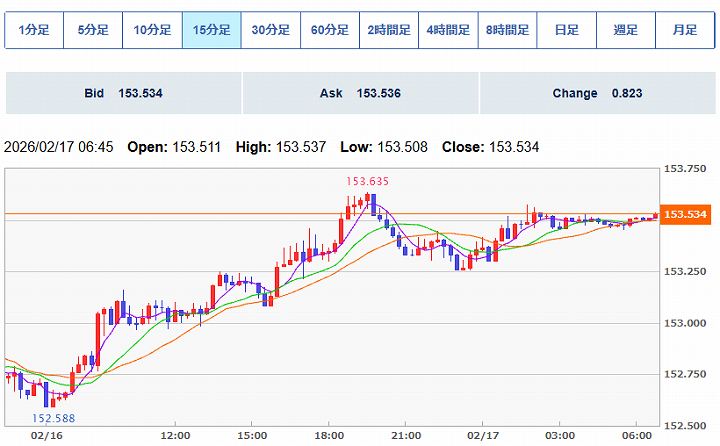Click the Ask 153.536 price box
This screenshot has height=446, width=720.
point(359,93)
